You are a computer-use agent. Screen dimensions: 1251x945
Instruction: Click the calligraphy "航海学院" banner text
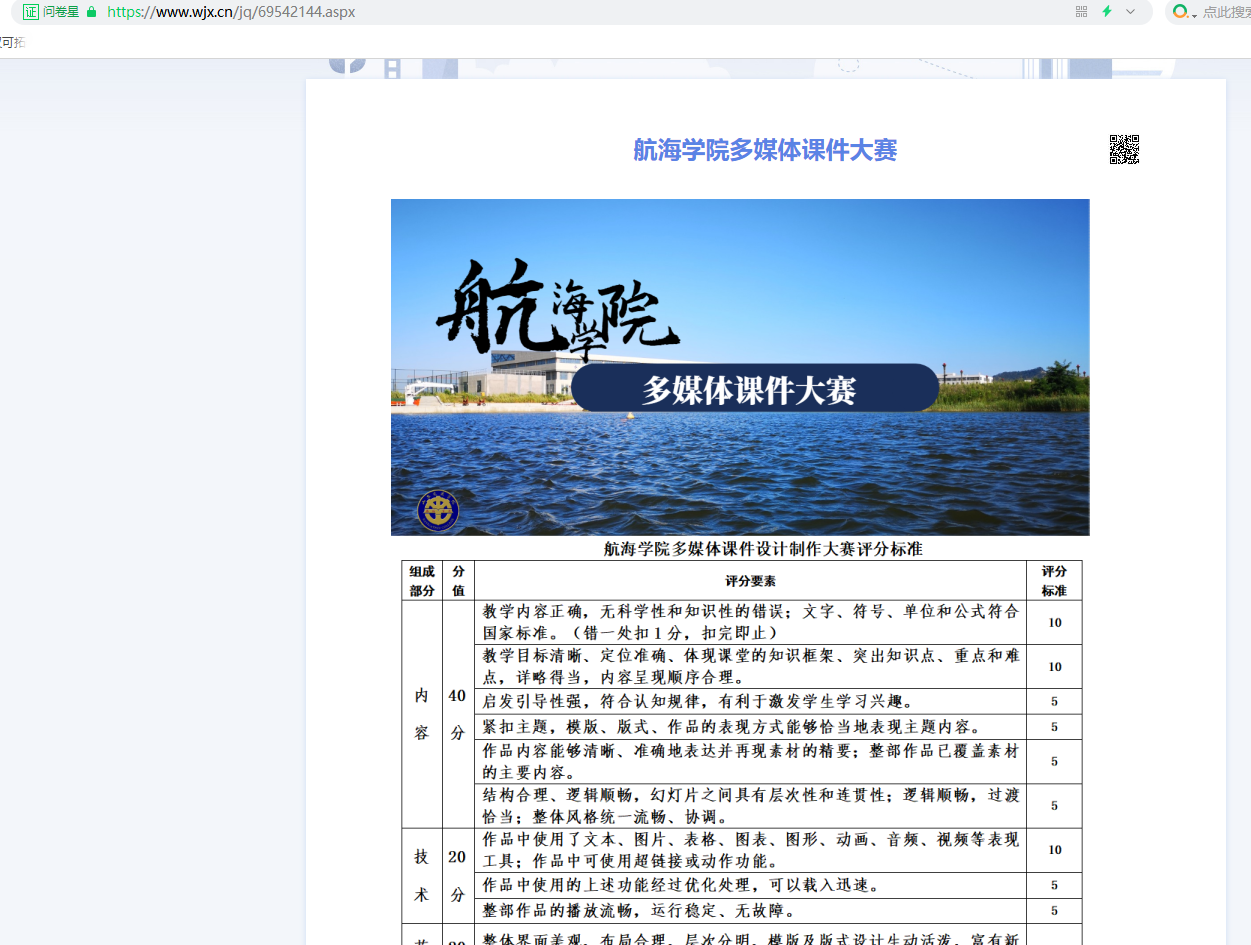(556, 310)
